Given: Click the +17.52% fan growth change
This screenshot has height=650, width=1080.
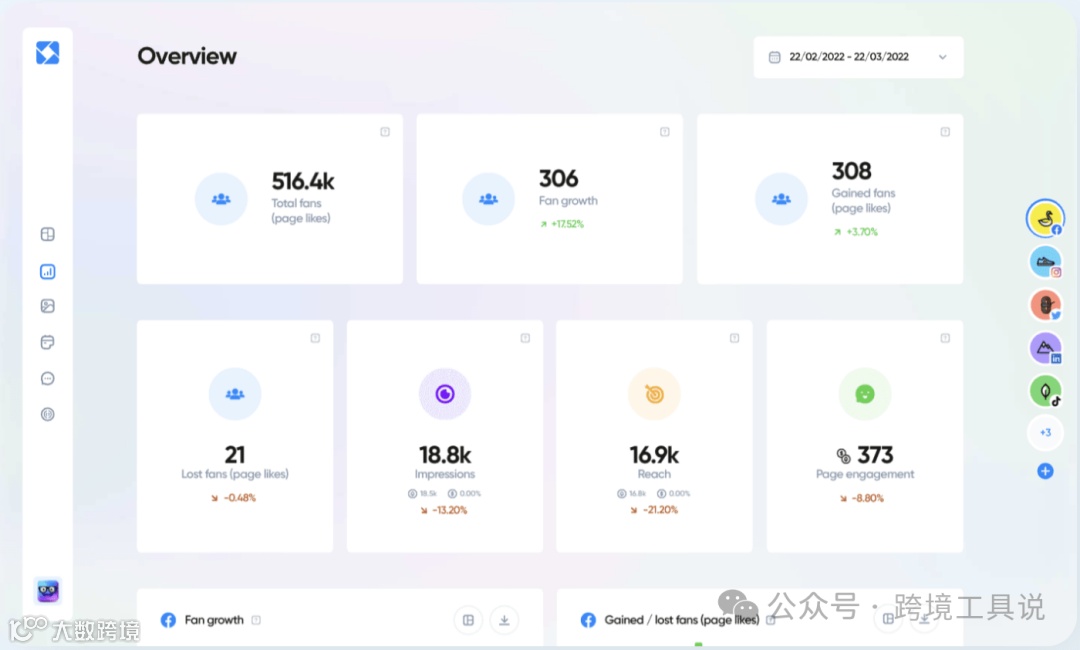Looking at the screenshot, I should 562,224.
